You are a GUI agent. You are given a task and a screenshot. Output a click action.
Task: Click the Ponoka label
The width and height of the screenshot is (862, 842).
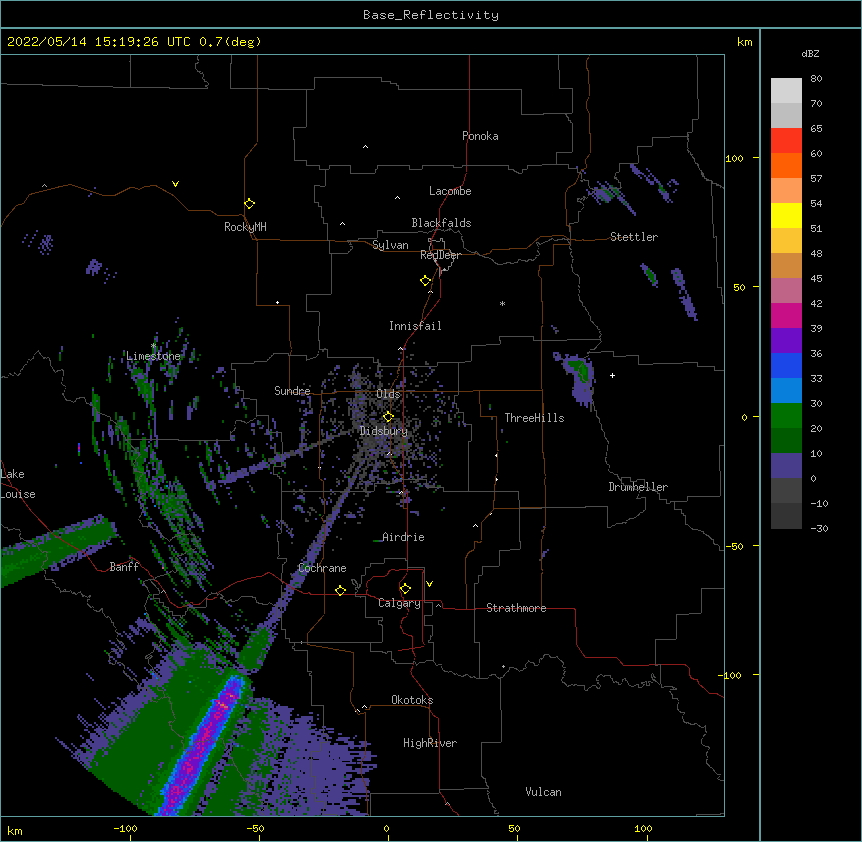pyautogui.click(x=480, y=136)
